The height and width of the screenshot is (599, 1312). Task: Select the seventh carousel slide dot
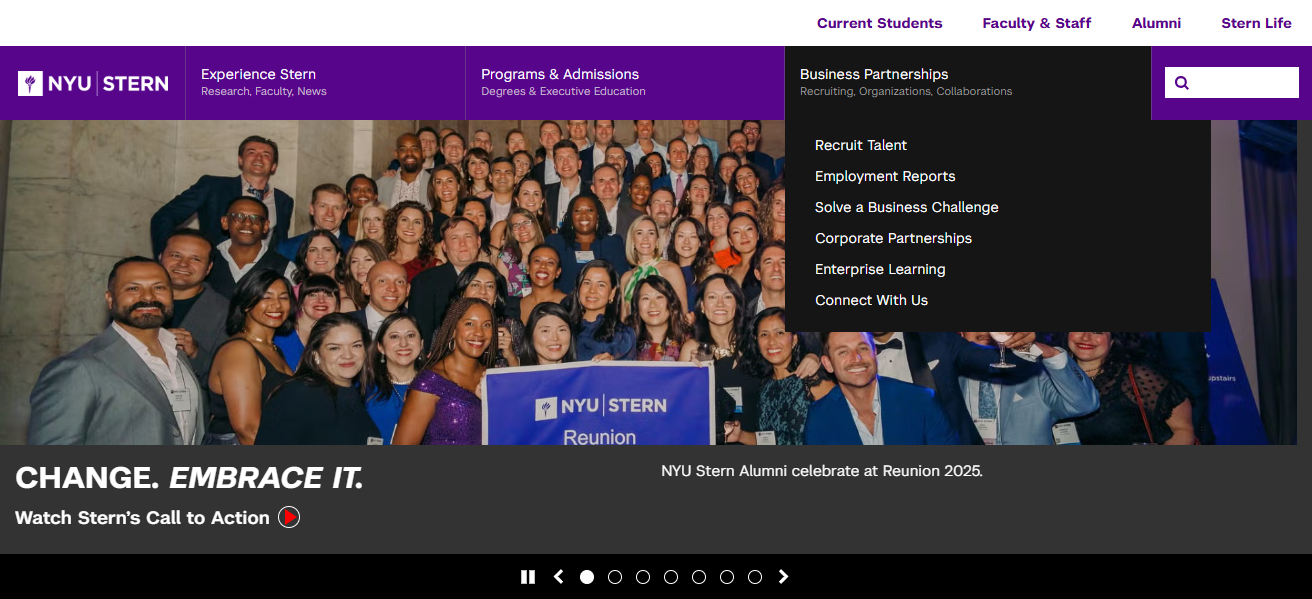coord(755,577)
